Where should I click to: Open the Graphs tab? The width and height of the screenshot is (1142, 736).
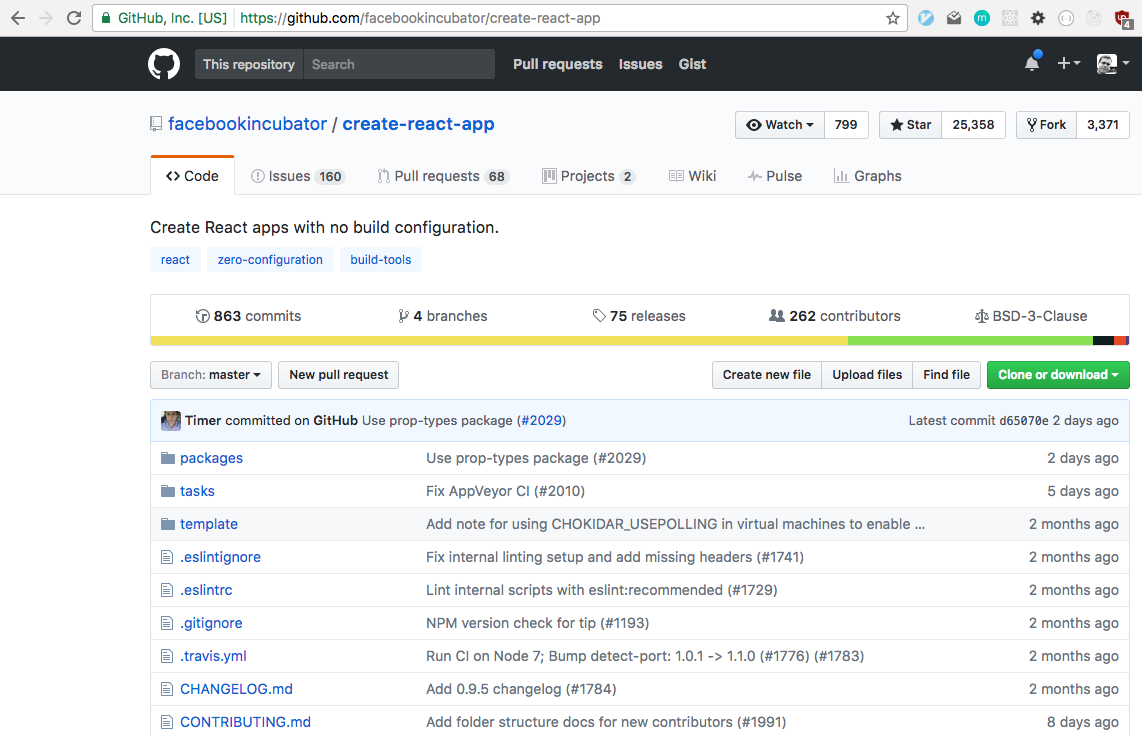(x=867, y=176)
